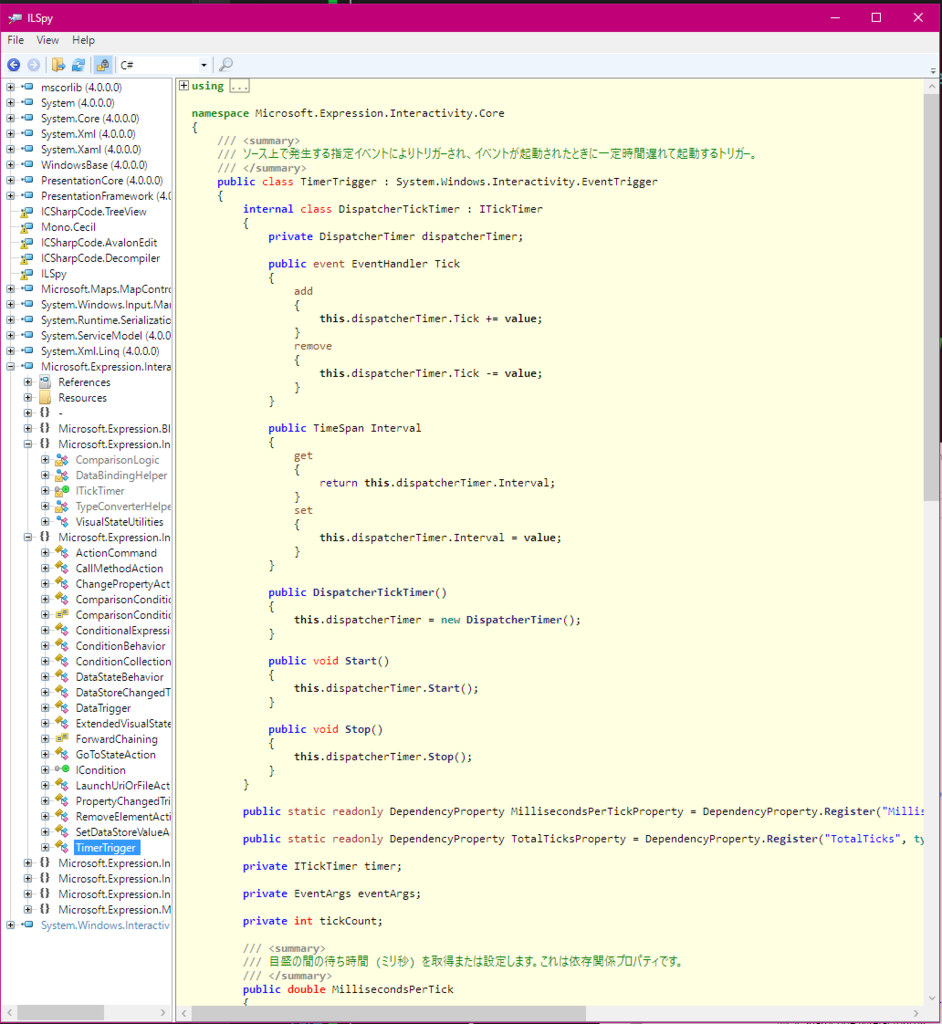The image size is (942, 1024).
Task: Select the ConditionBehavior tree item
Action: pyautogui.click(x=120, y=646)
